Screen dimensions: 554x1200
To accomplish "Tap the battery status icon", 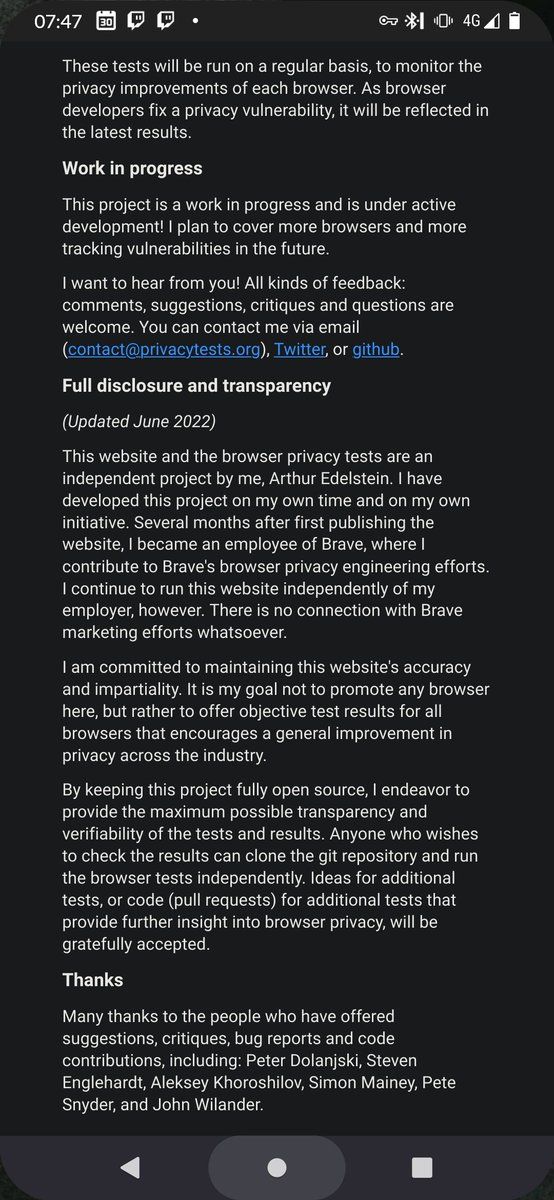I will [x=513, y=20].
